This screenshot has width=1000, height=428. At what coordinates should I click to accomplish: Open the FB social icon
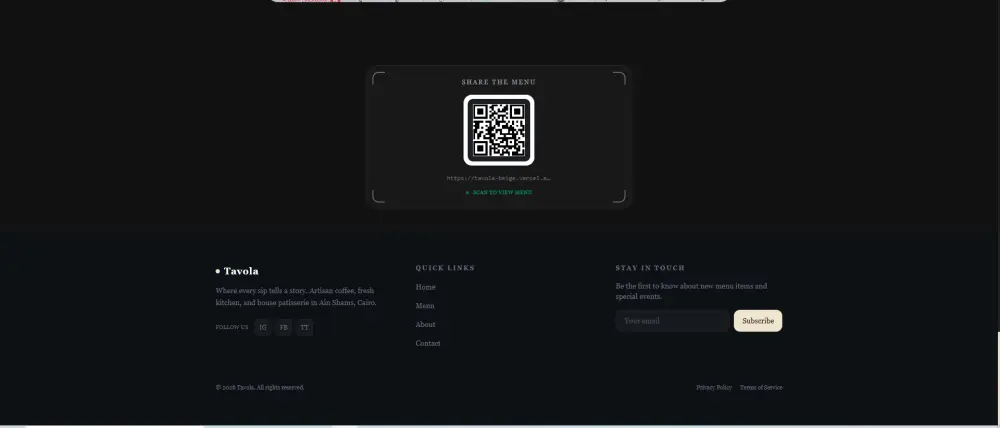coord(284,327)
